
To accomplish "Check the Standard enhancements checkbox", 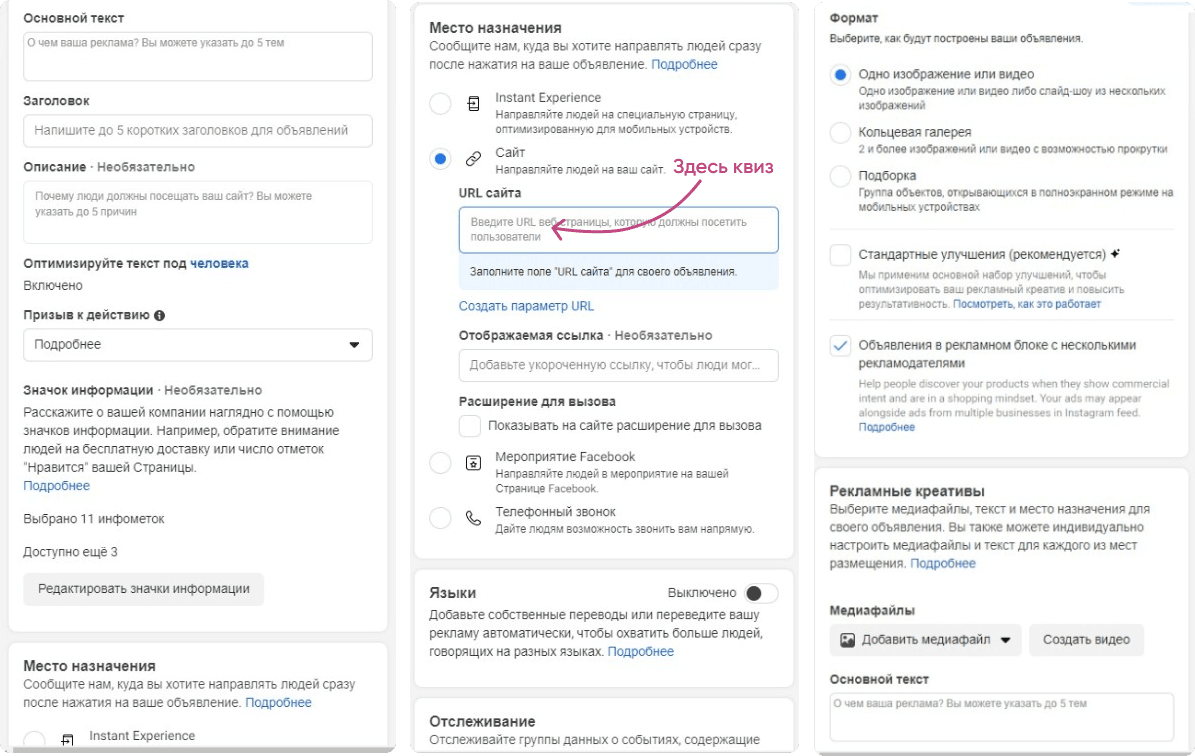I will [841, 254].
